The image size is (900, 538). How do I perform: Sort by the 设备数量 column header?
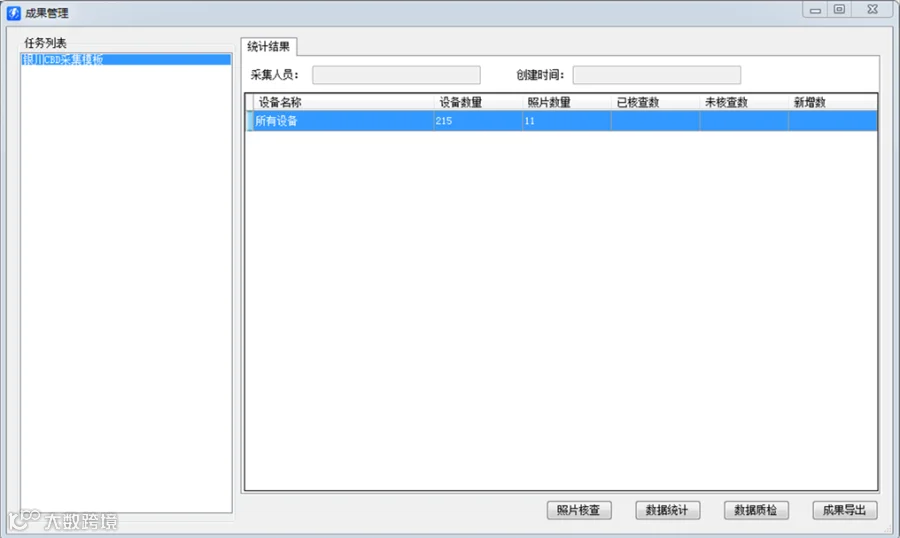(478, 102)
